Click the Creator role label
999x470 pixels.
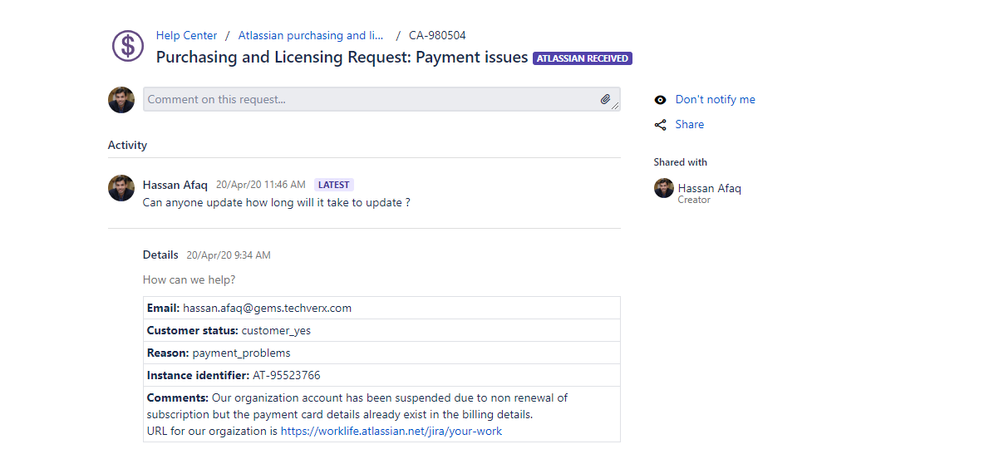point(694,200)
